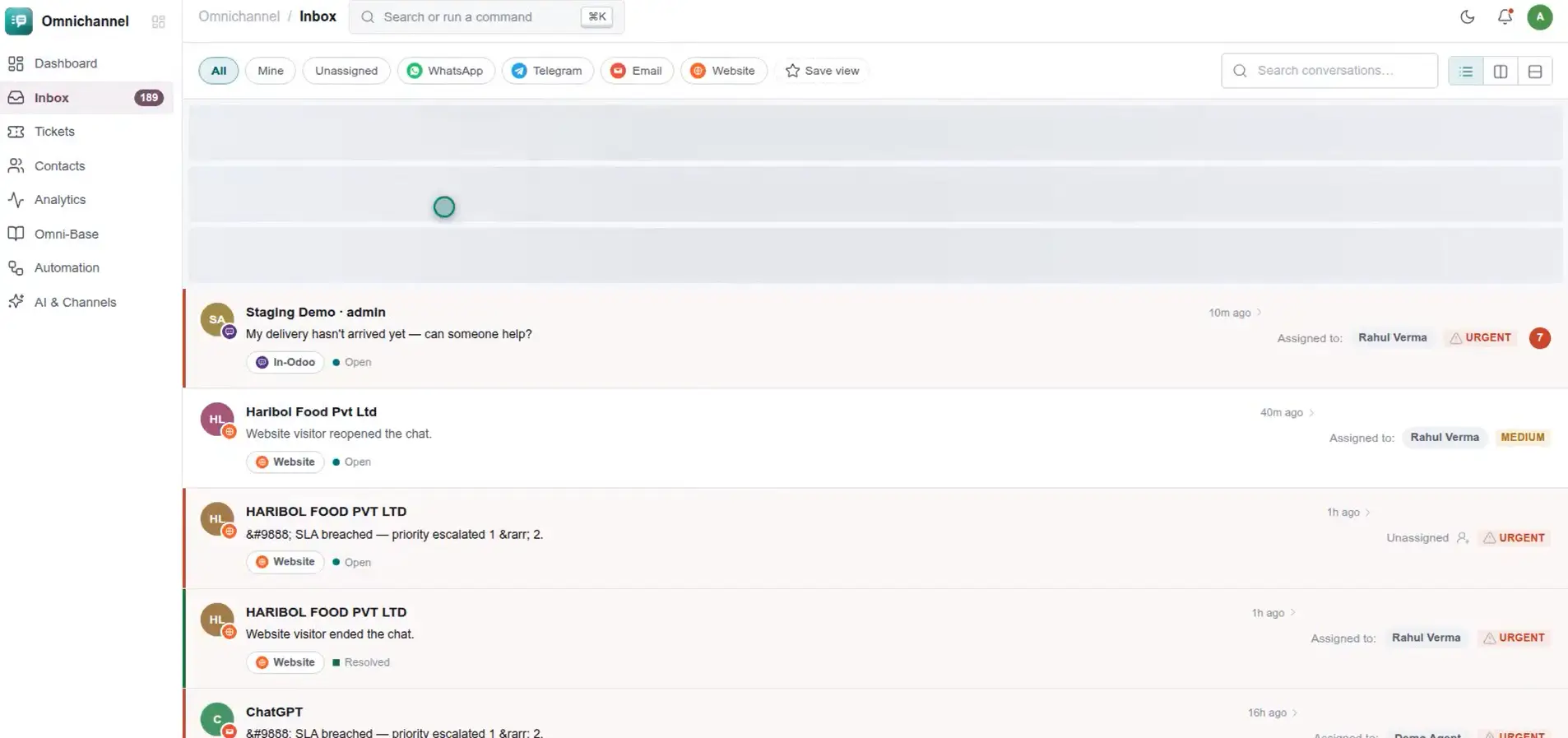Expand Staging Demo row chevron

pyautogui.click(x=1260, y=313)
